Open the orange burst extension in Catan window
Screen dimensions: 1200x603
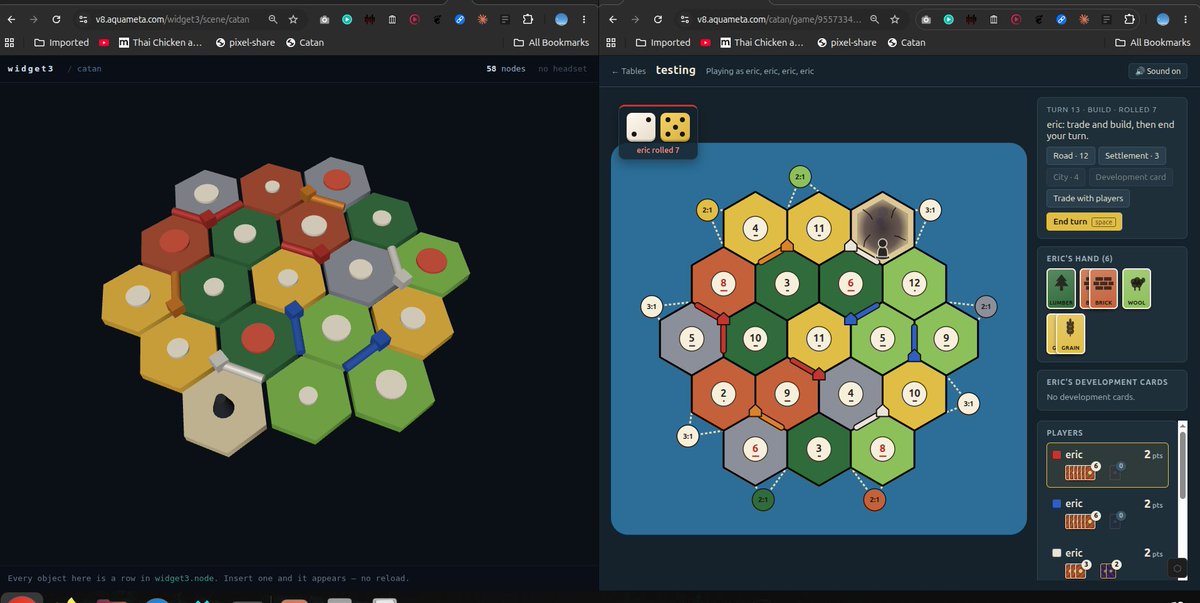1084,19
